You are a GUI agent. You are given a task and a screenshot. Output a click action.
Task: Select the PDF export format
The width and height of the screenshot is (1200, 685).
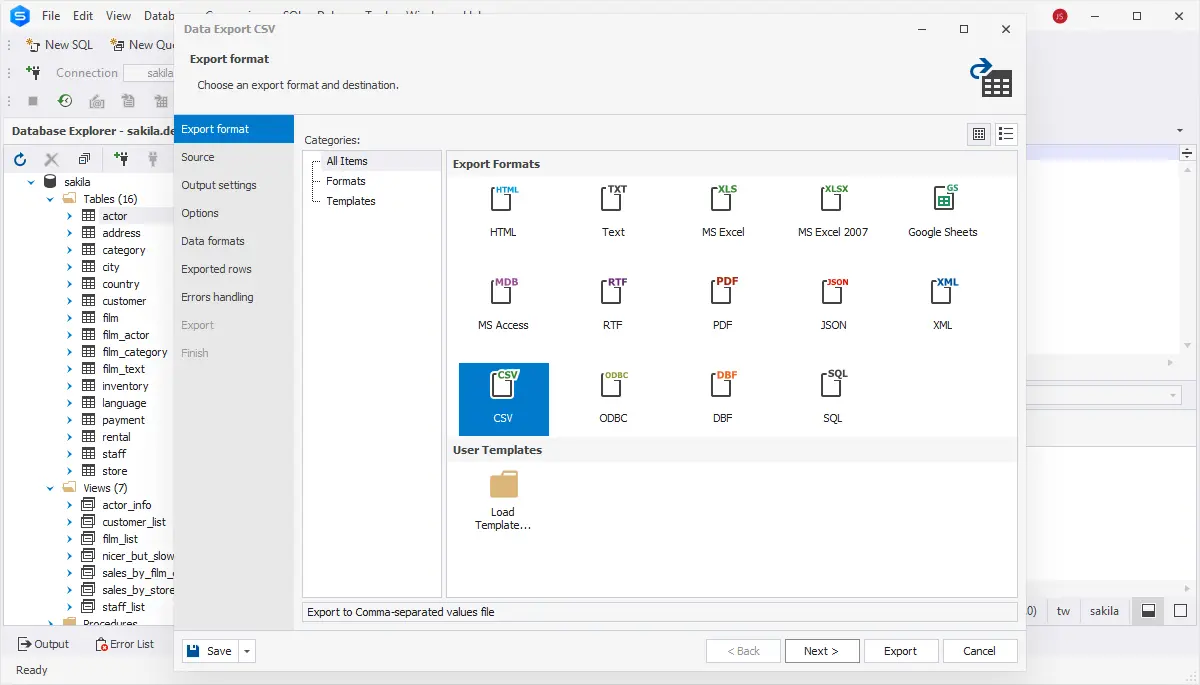(x=723, y=293)
